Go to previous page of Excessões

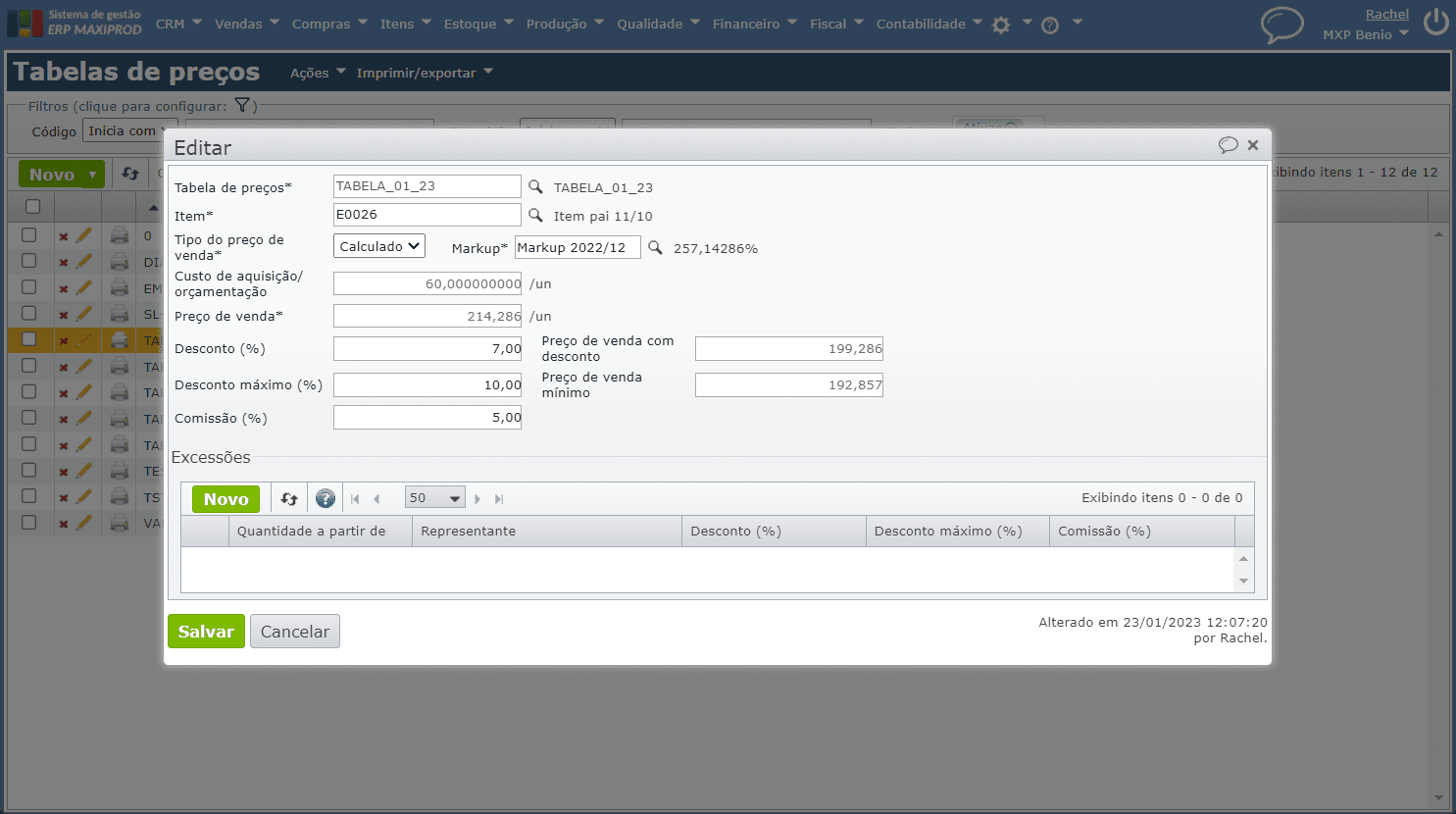pos(377,499)
